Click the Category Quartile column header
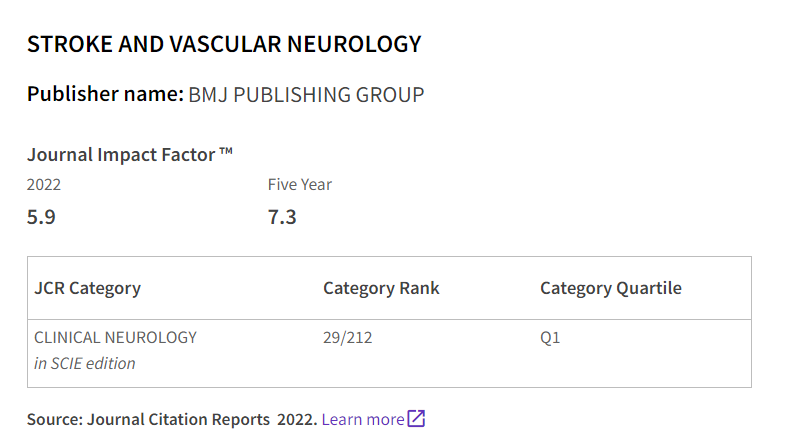 pos(610,288)
